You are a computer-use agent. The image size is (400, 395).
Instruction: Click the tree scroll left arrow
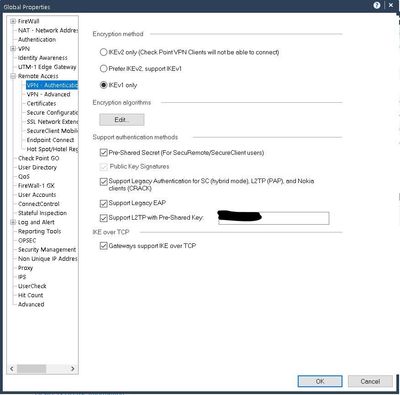pyautogui.click(x=12, y=368)
